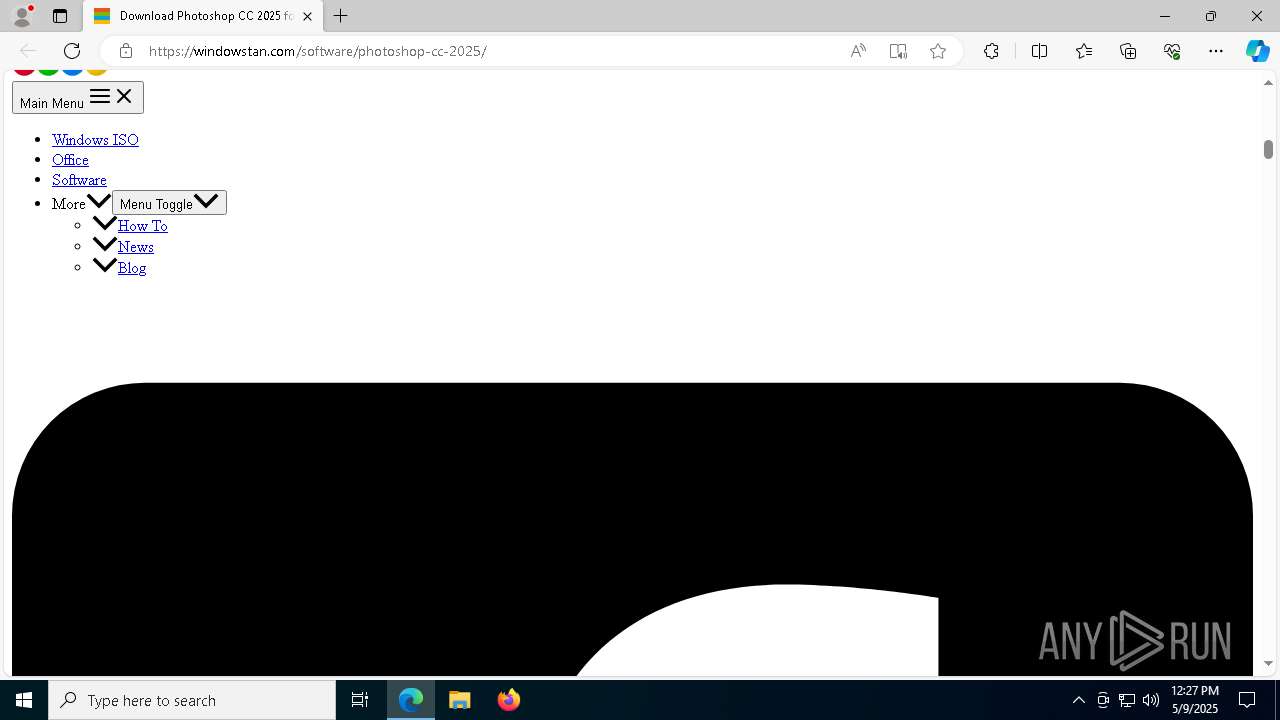Open network status tray icon
The image size is (1280, 720).
[1127, 700]
